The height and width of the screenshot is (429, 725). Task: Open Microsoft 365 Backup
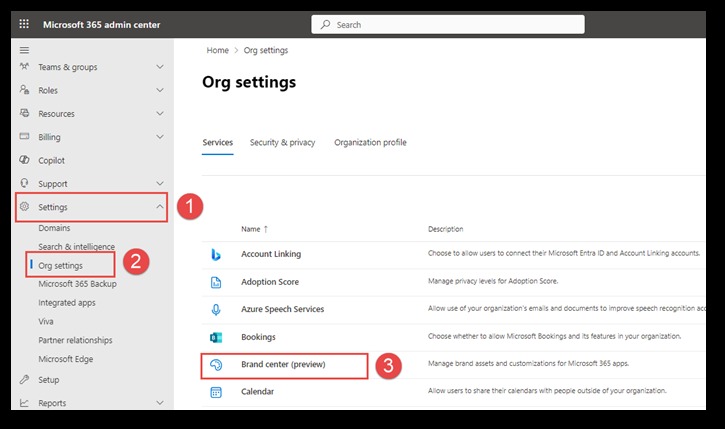tap(77, 284)
